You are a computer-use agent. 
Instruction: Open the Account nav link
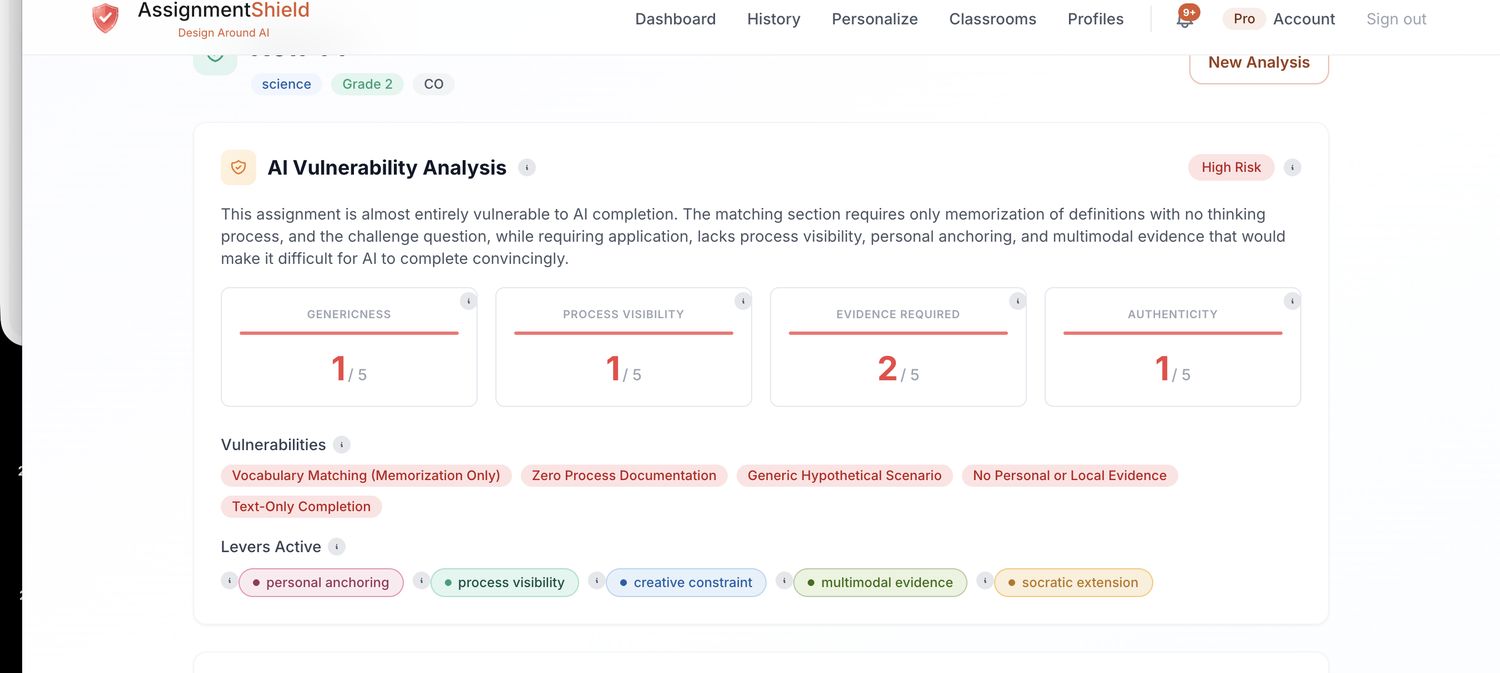point(1304,19)
